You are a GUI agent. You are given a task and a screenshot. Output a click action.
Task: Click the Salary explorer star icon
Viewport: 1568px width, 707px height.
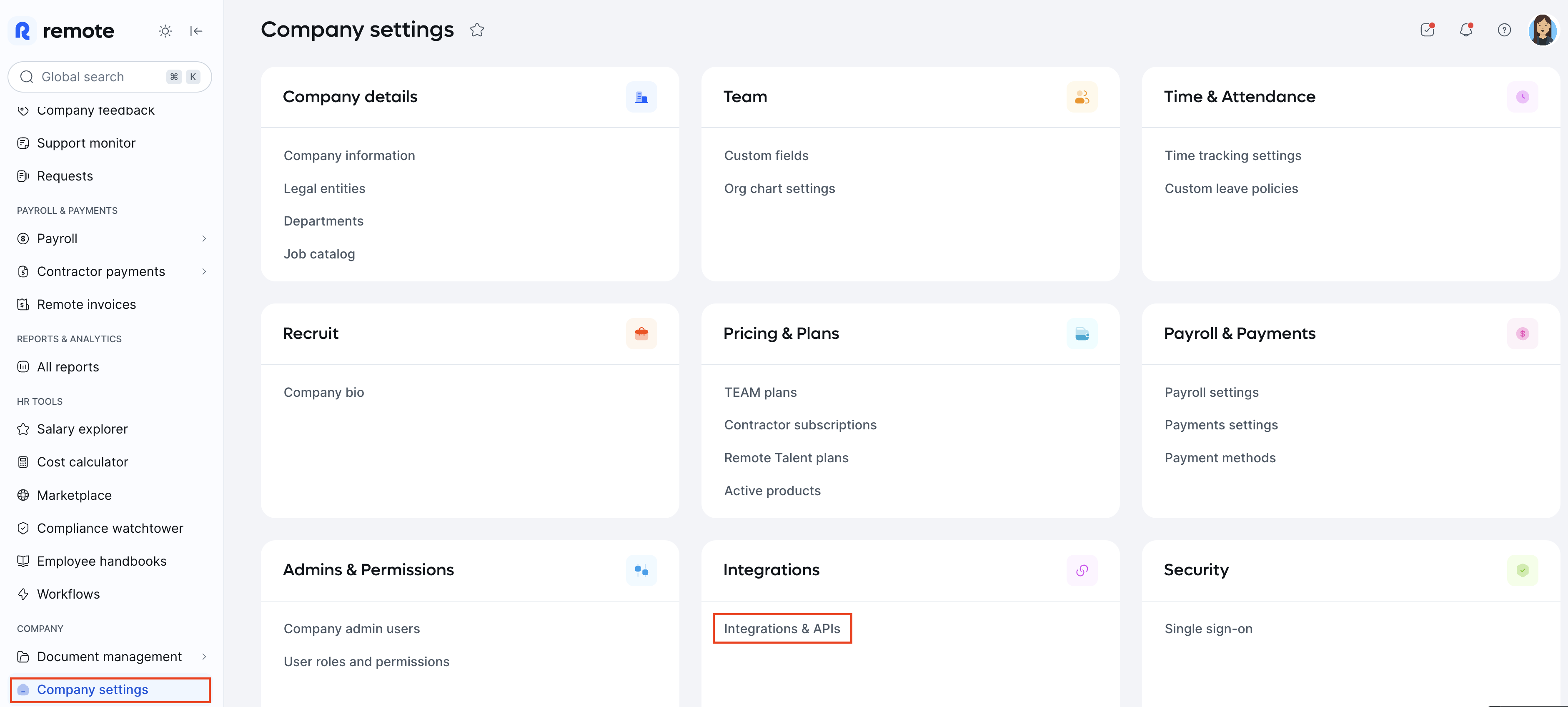(x=23, y=429)
